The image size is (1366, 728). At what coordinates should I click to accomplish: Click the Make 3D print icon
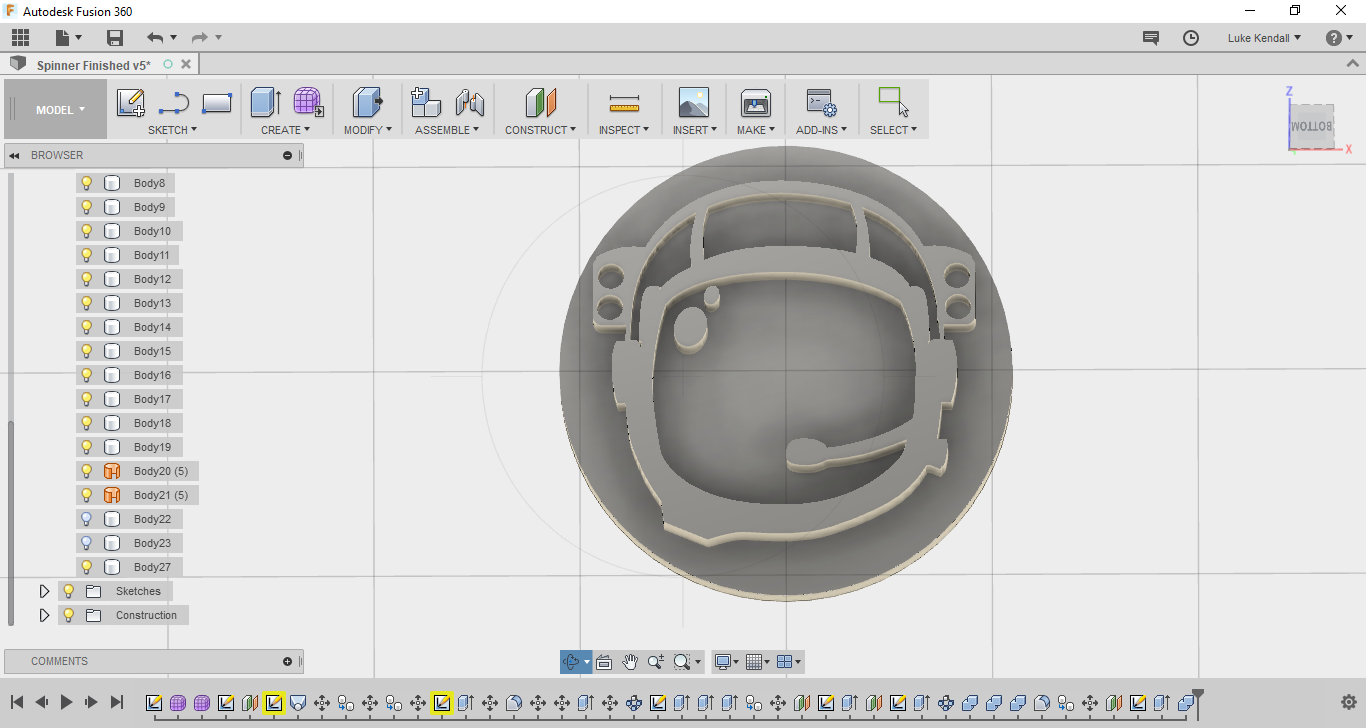755,102
